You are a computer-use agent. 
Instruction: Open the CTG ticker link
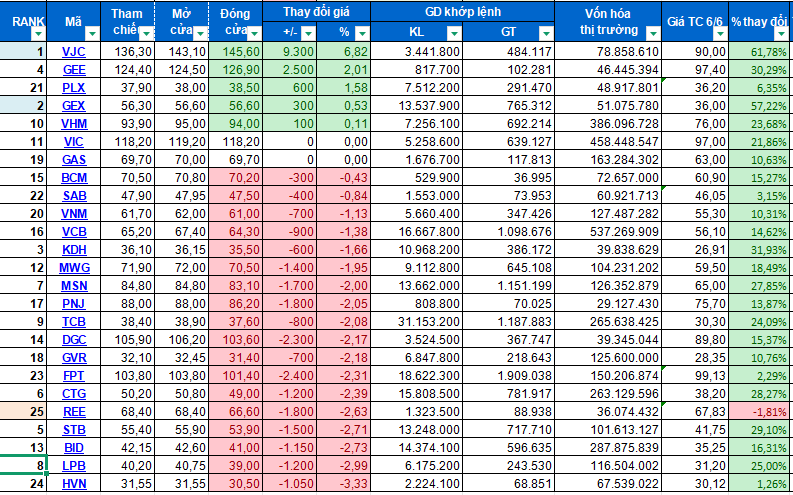pyautogui.click(x=73, y=394)
